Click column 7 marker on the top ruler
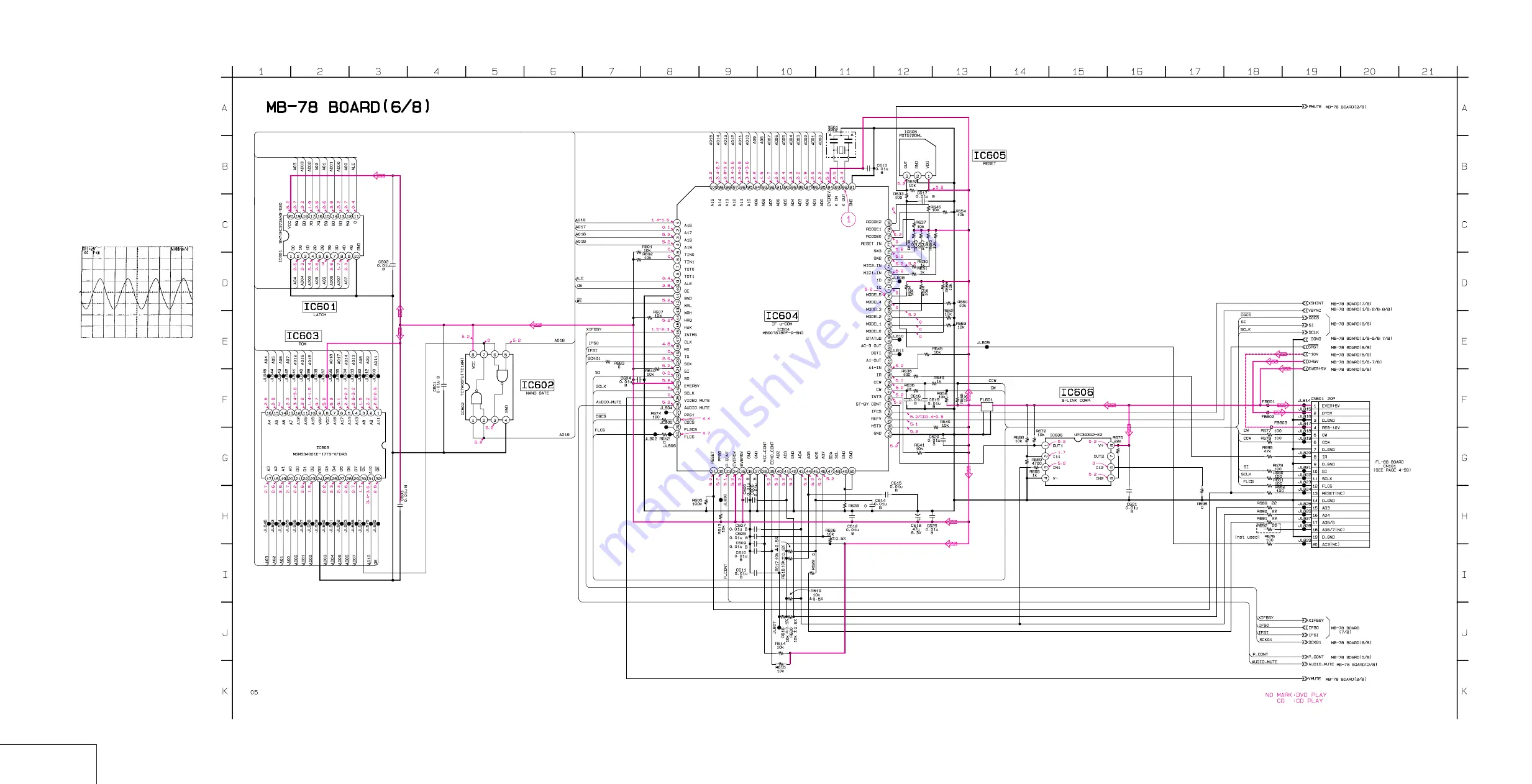The height and width of the screenshot is (784, 1532). pos(611,72)
